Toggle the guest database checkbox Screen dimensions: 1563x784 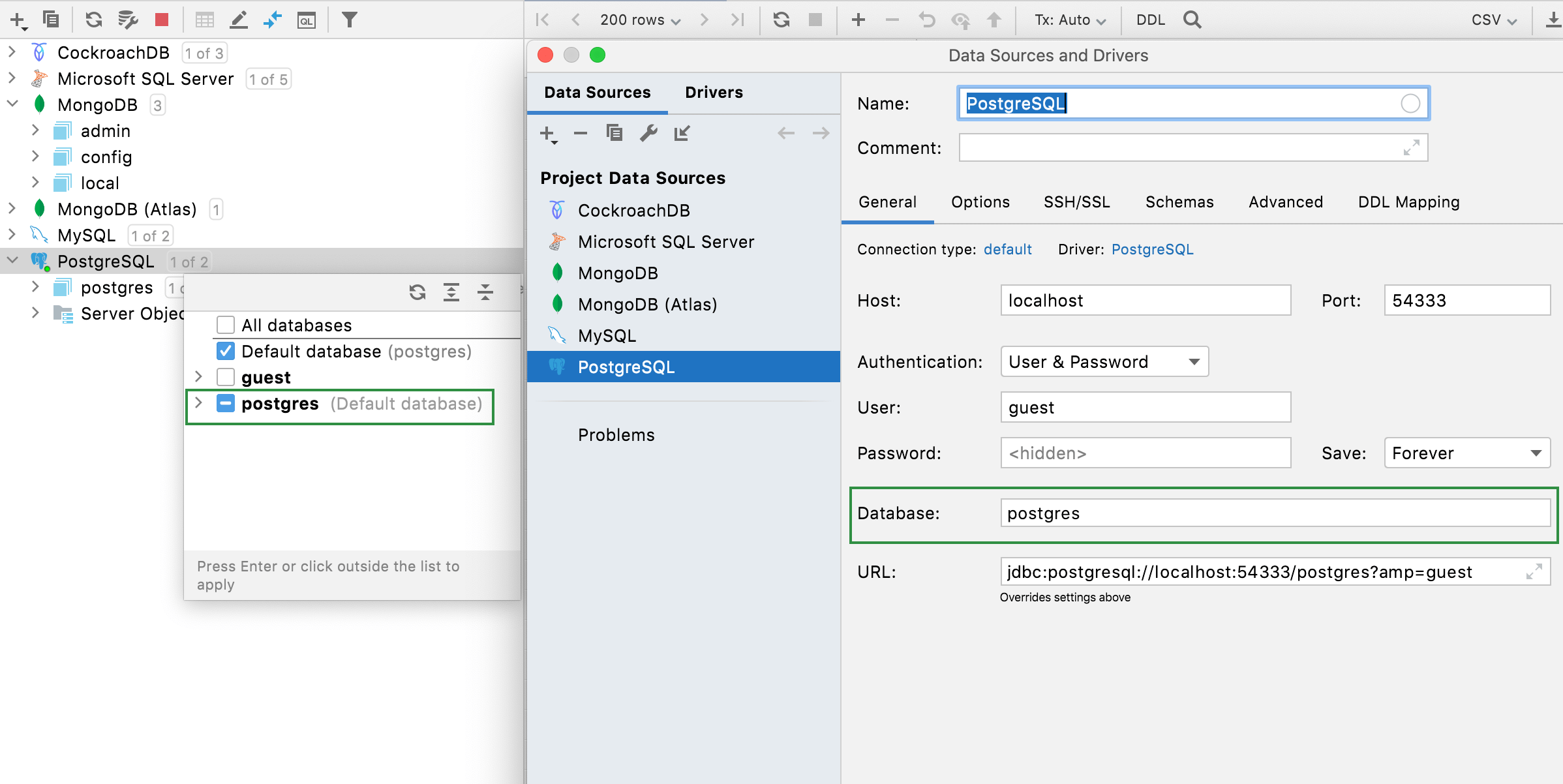pos(226,377)
